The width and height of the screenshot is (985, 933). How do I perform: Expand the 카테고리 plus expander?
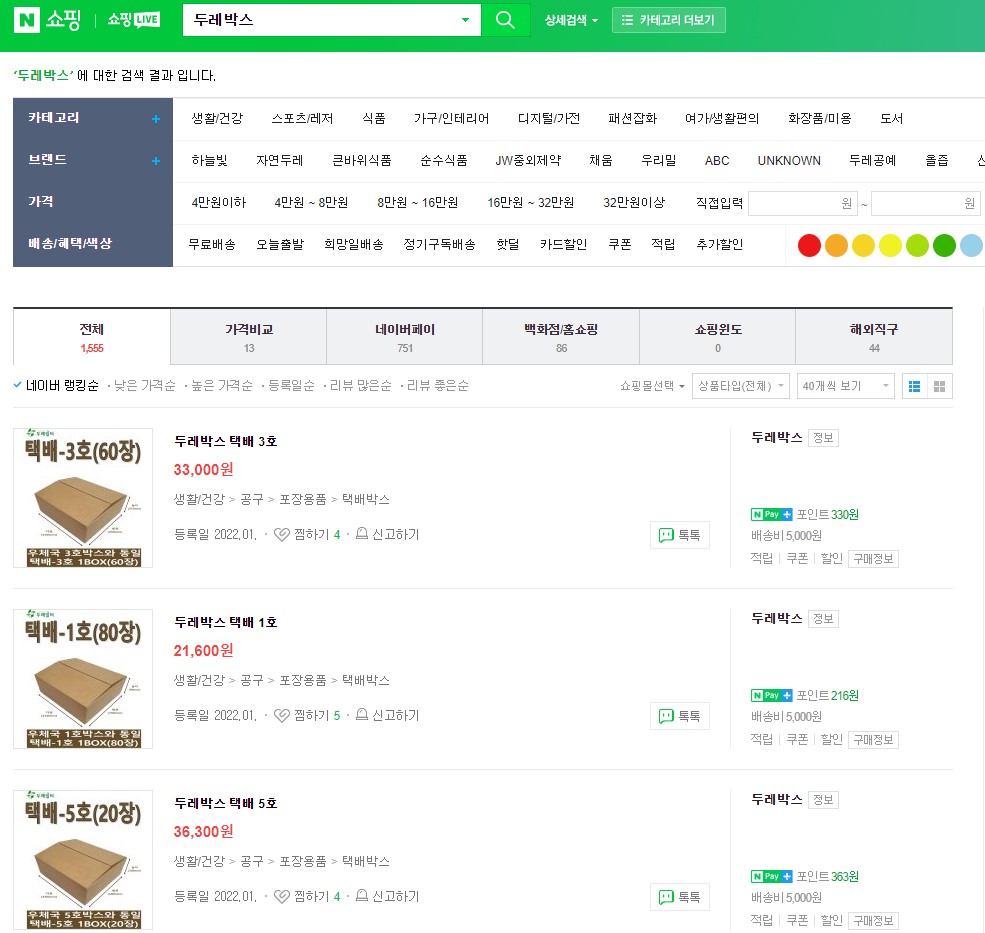tap(155, 119)
